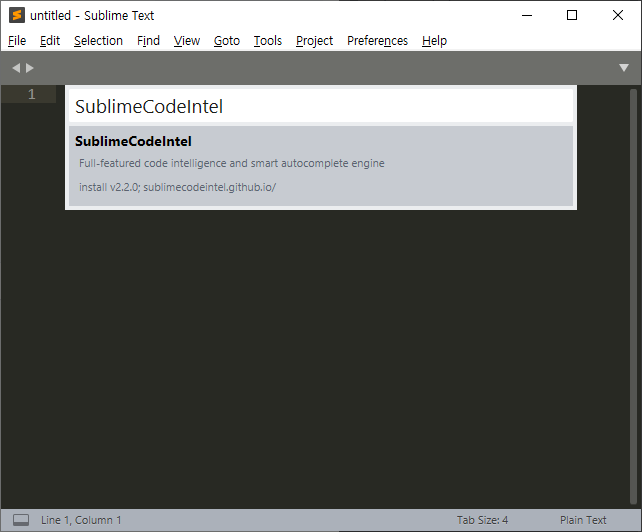This screenshot has width=642, height=532.
Task: Open the File menu
Action: (x=17, y=41)
